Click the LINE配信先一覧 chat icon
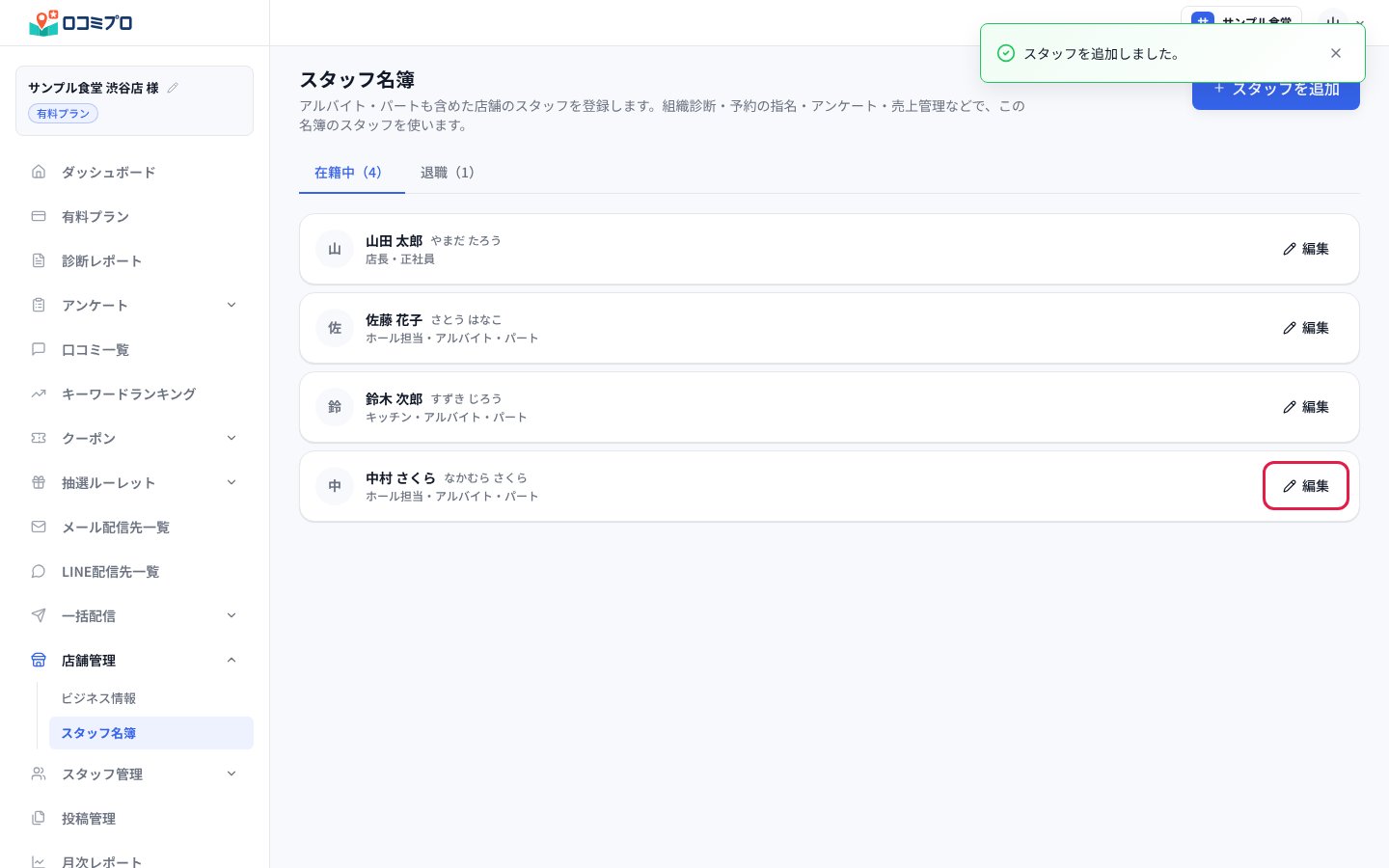 (x=39, y=571)
